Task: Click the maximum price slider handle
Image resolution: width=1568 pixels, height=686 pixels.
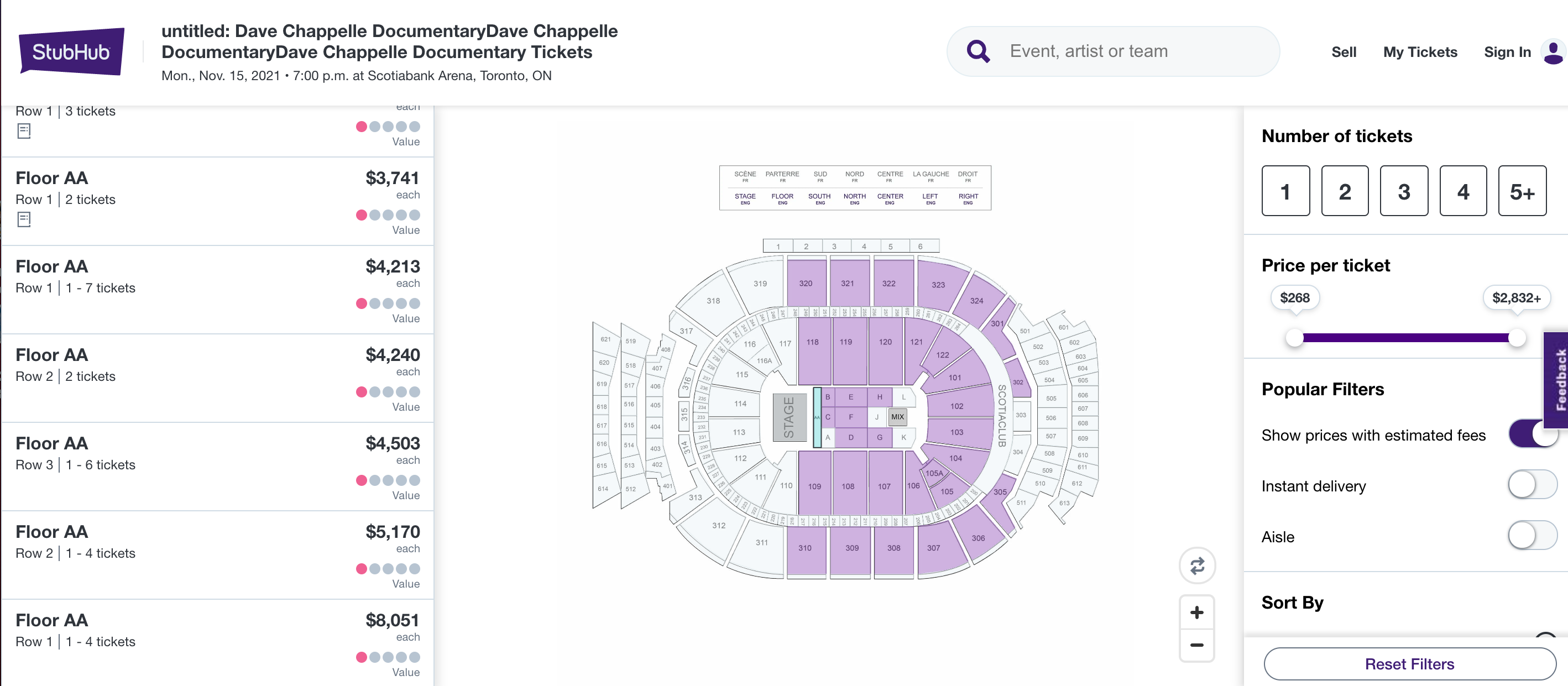Action: click(x=1516, y=338)
